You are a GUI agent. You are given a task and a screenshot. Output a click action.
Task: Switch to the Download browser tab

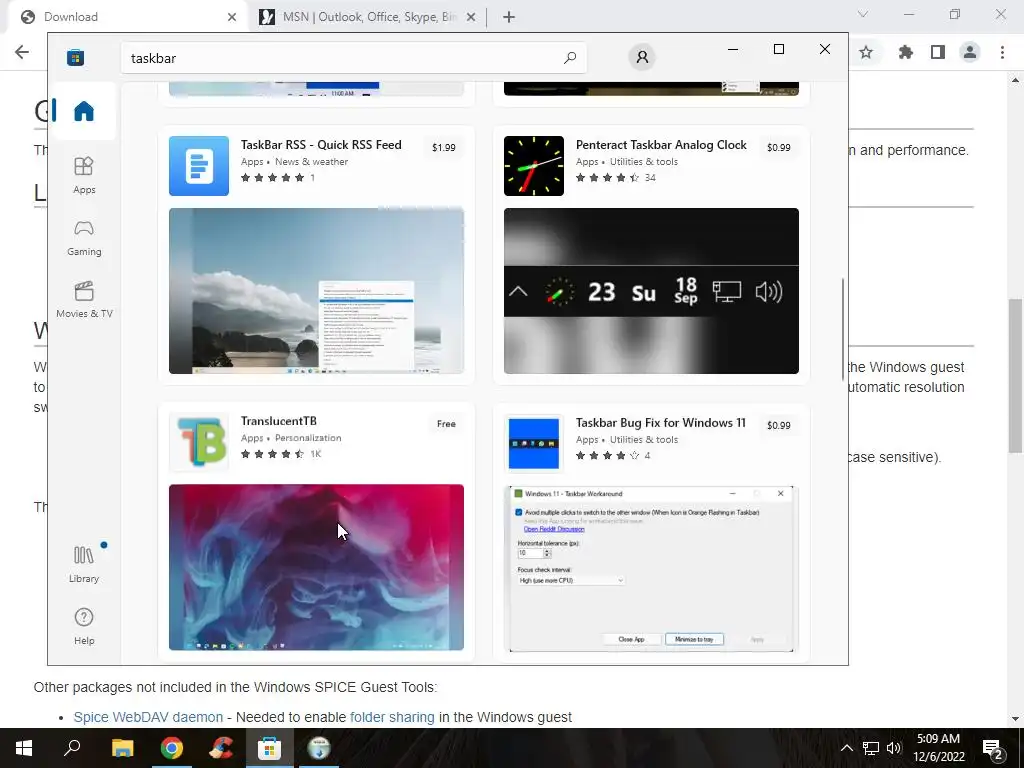pos(124,17)
